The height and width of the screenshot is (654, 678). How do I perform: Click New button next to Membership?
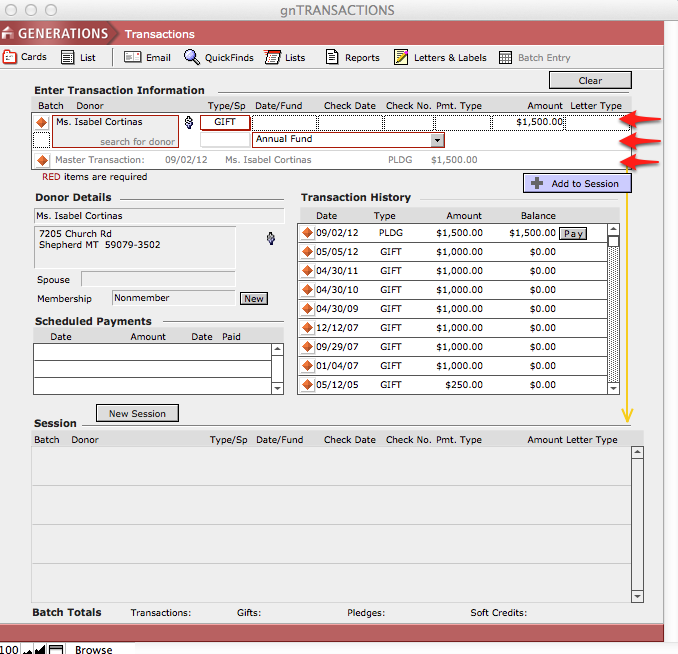253,298
